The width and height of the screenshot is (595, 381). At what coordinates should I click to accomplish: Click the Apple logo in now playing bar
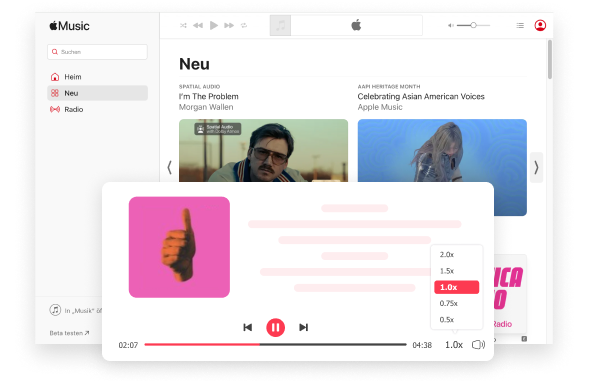pos(356,25)
